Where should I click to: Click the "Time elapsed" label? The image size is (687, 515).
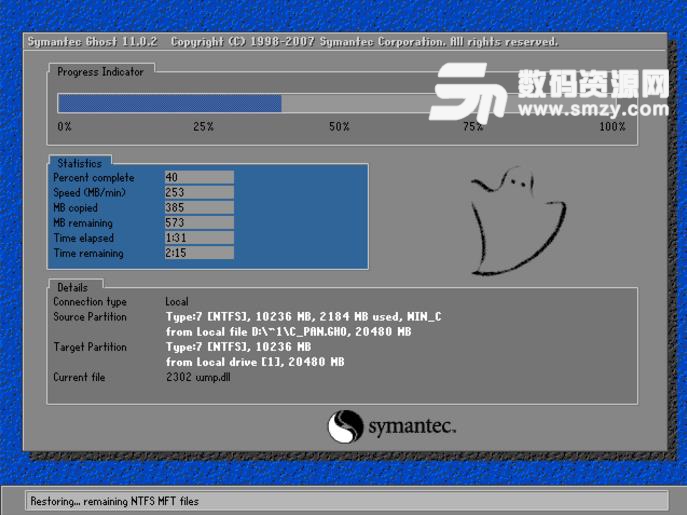tap(84, 238)
